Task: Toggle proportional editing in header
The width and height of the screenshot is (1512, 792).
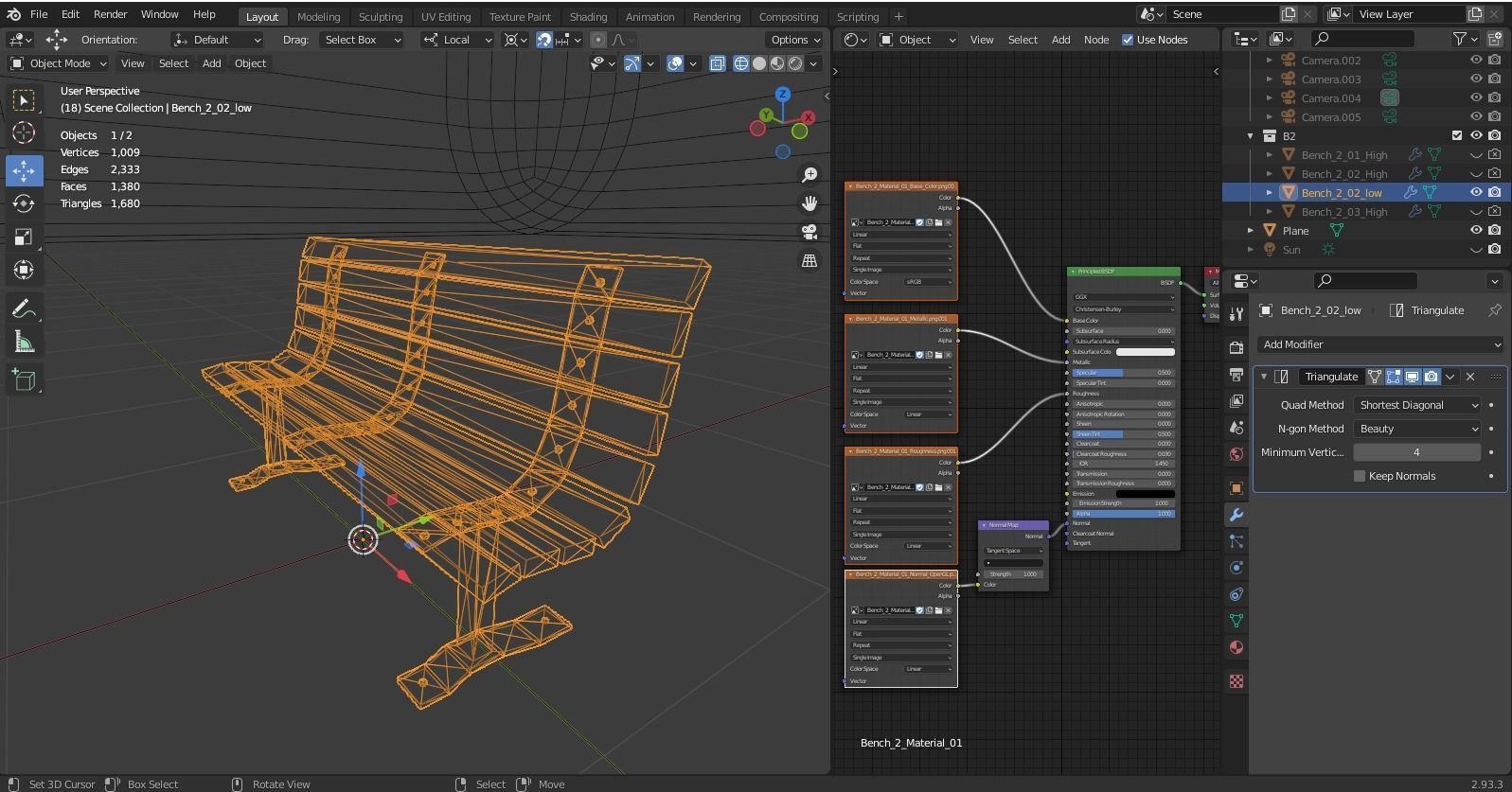Action: point(598,40)
